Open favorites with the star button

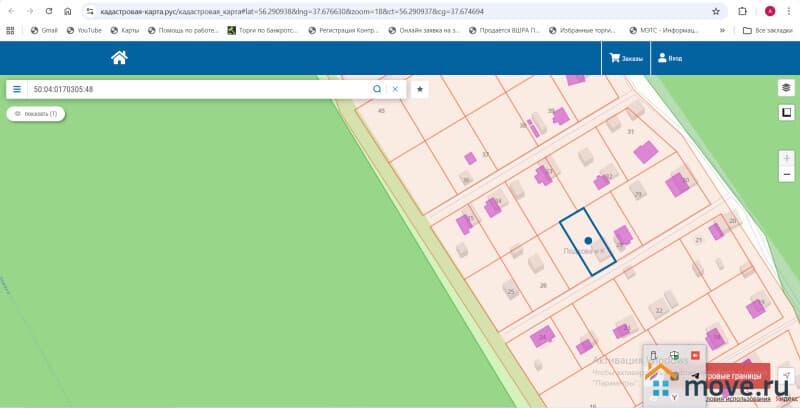point(420,89)
